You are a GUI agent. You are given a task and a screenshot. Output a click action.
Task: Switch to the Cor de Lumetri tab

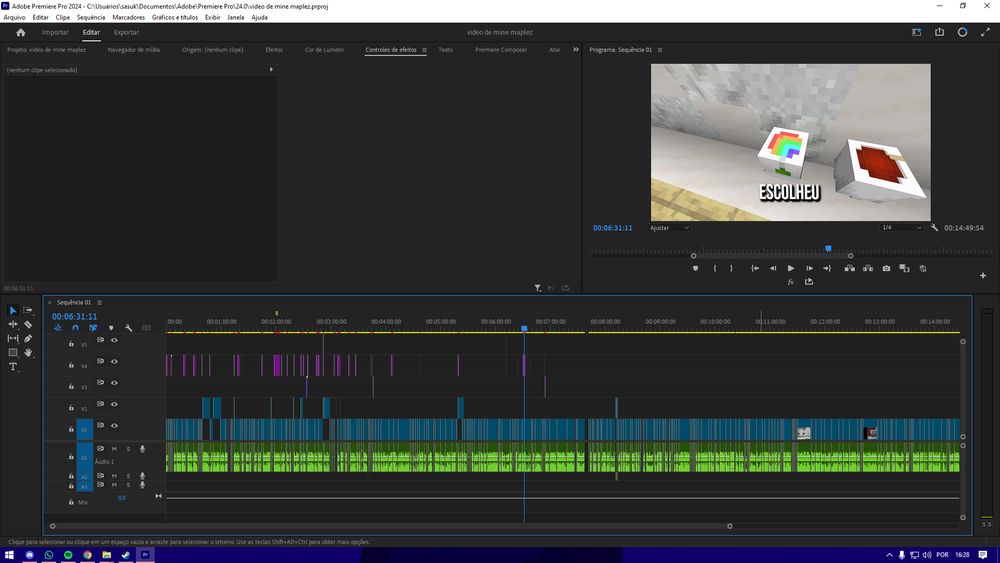point(324,49)
